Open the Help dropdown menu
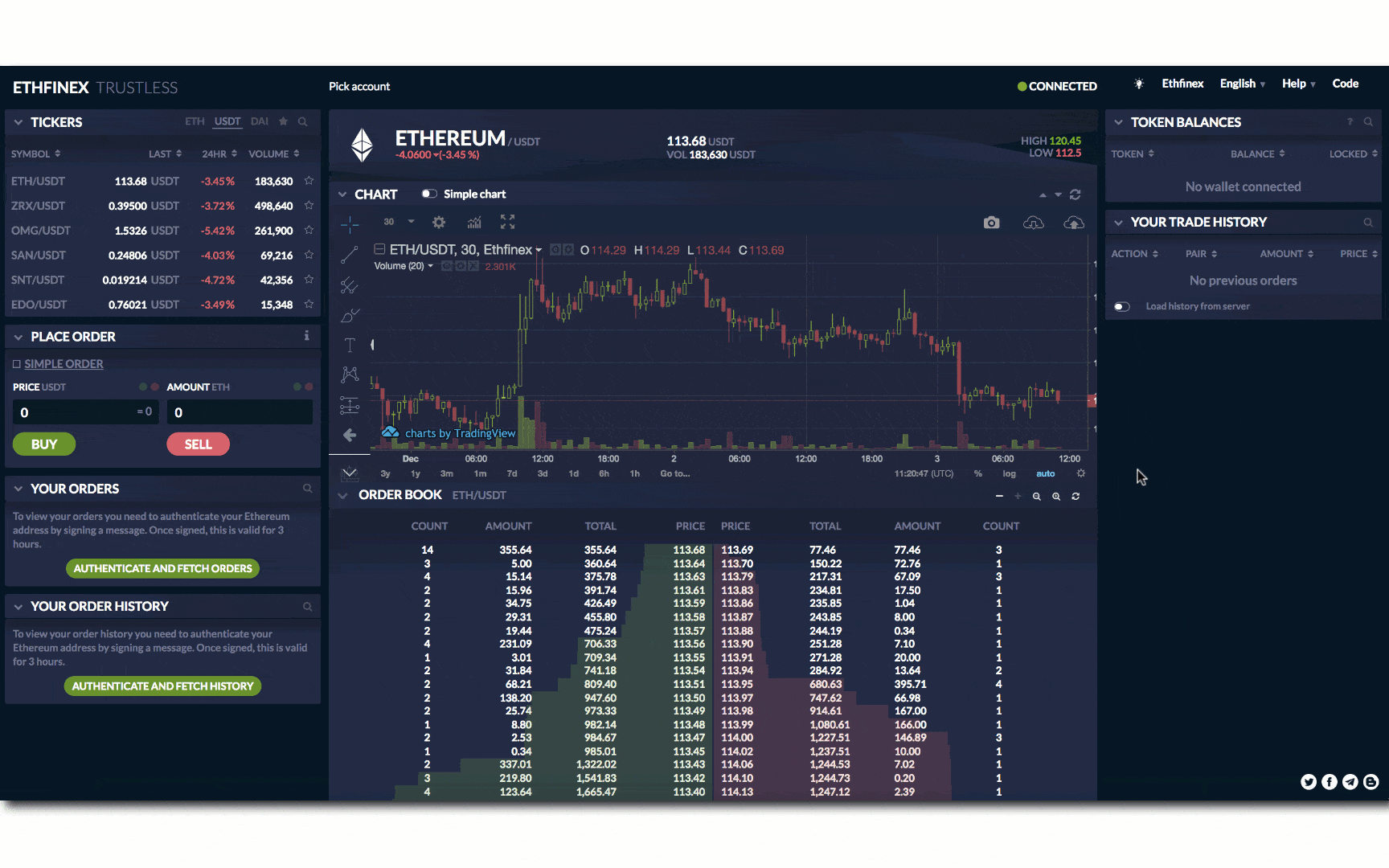 pyautogui.click(x=1299, y=84)
